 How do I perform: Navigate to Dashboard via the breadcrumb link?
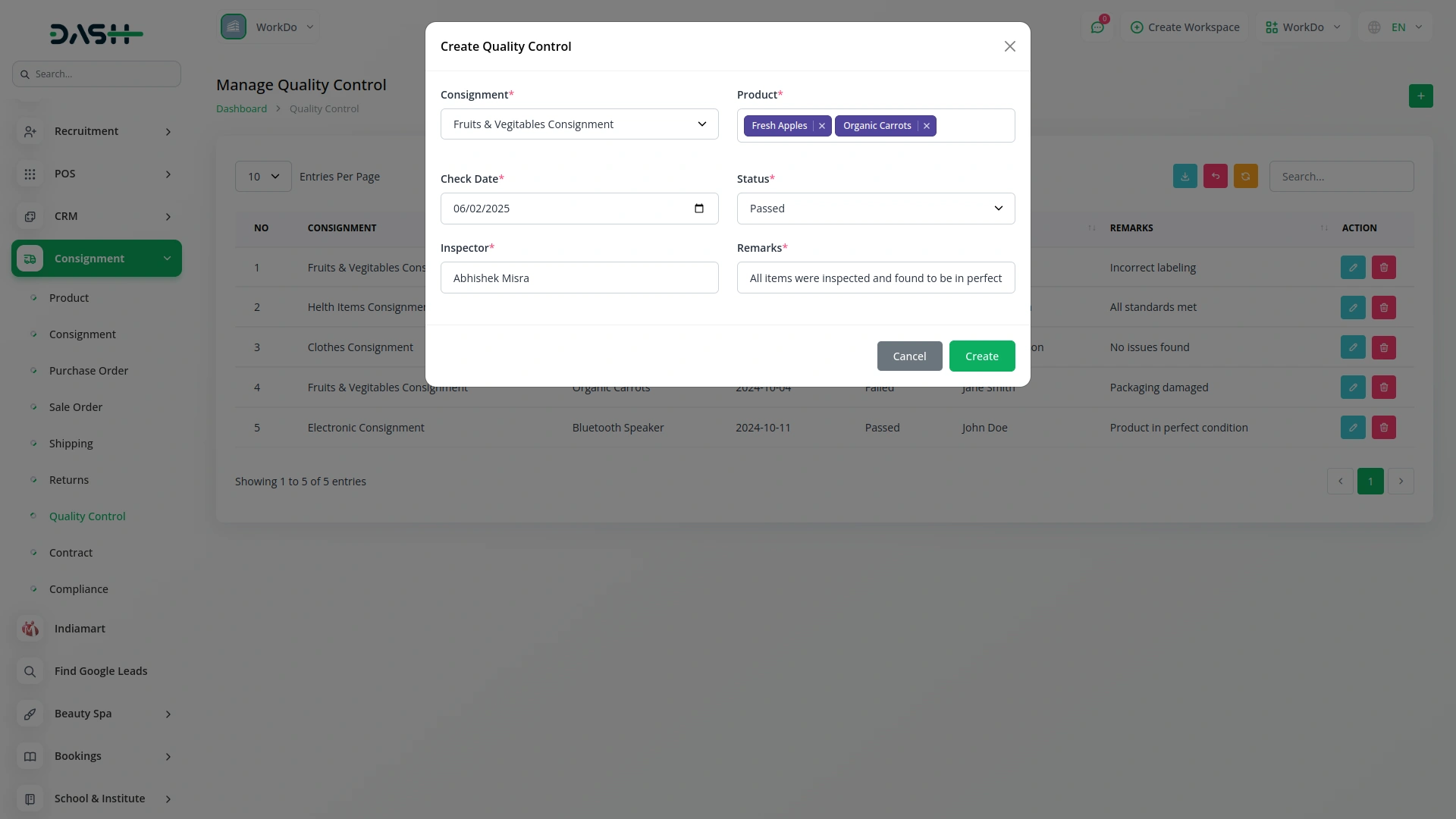click(240, 108)
